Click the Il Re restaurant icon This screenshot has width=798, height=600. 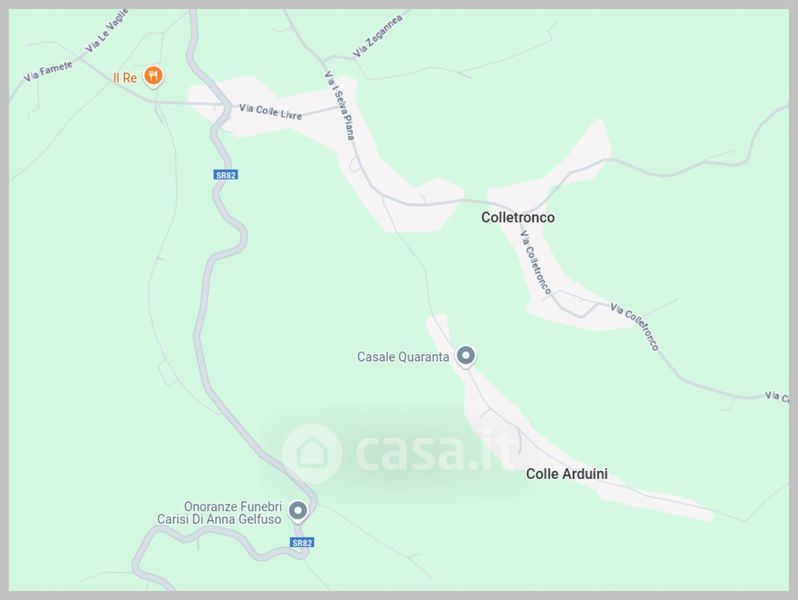[153, 76]
